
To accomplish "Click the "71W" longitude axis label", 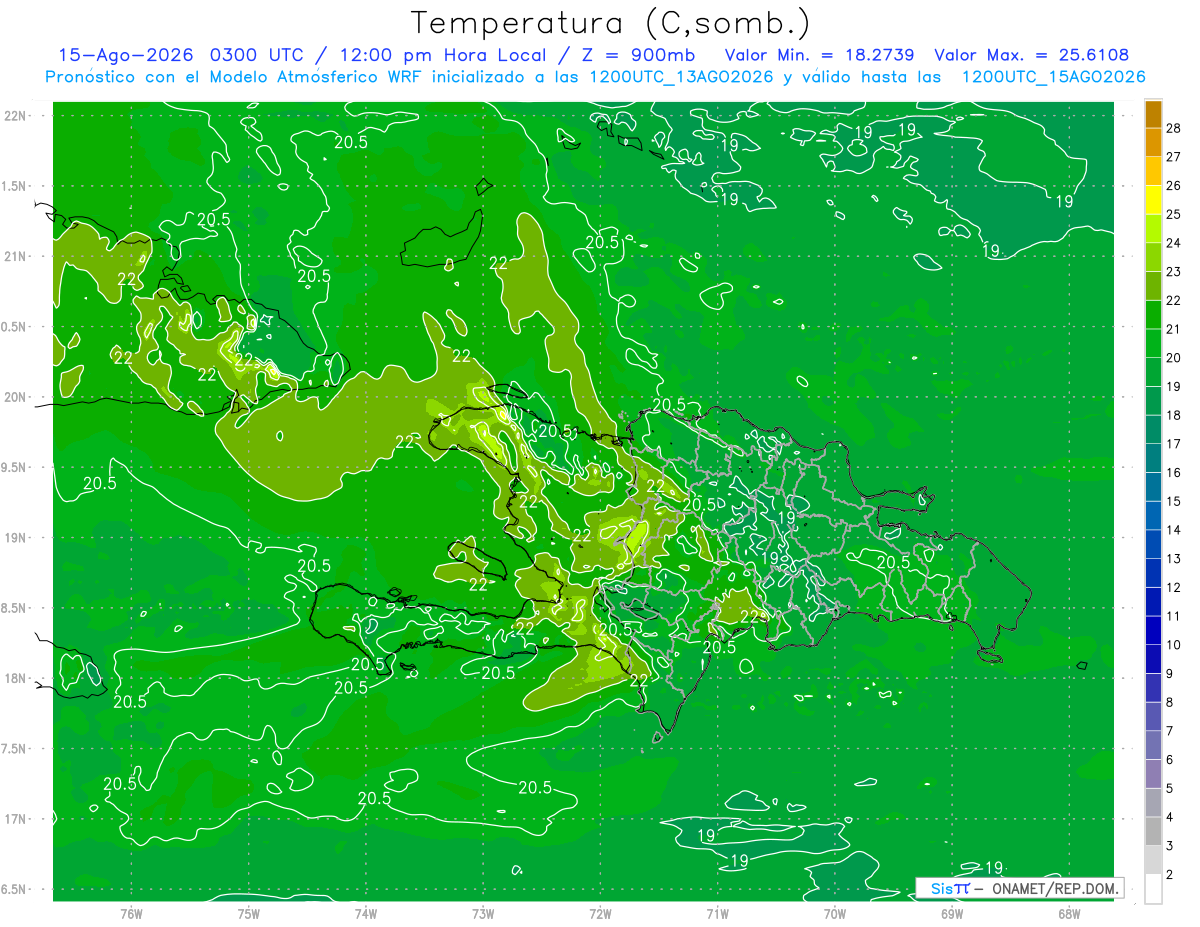I will pyautogui.click(x=717, y=913).
